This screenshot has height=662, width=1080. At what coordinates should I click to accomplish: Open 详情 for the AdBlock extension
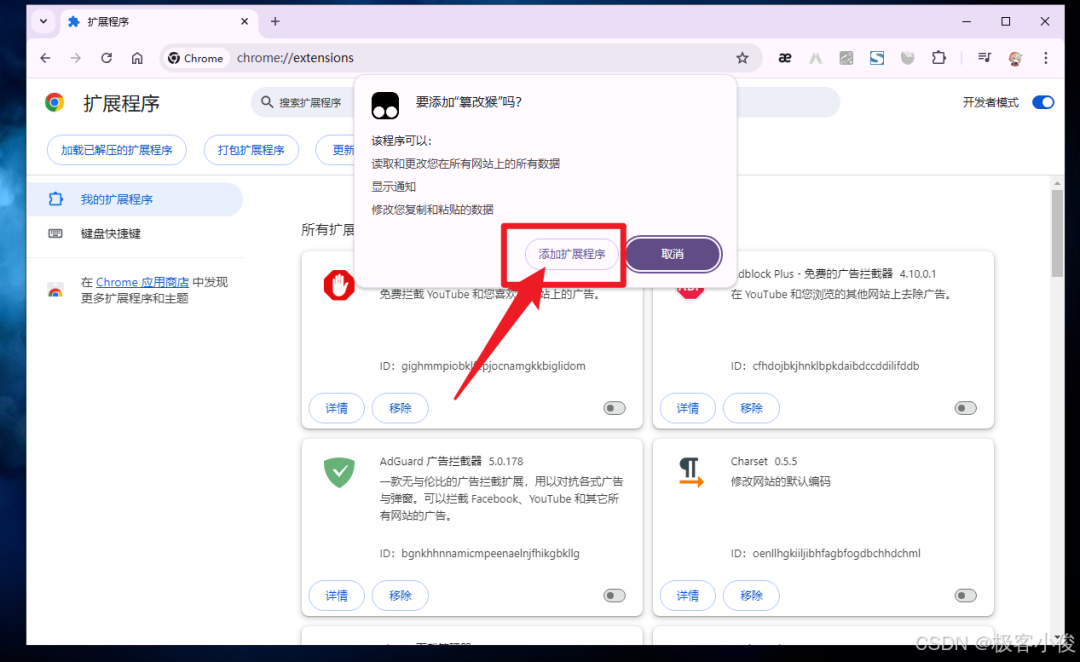click(336, 408)
